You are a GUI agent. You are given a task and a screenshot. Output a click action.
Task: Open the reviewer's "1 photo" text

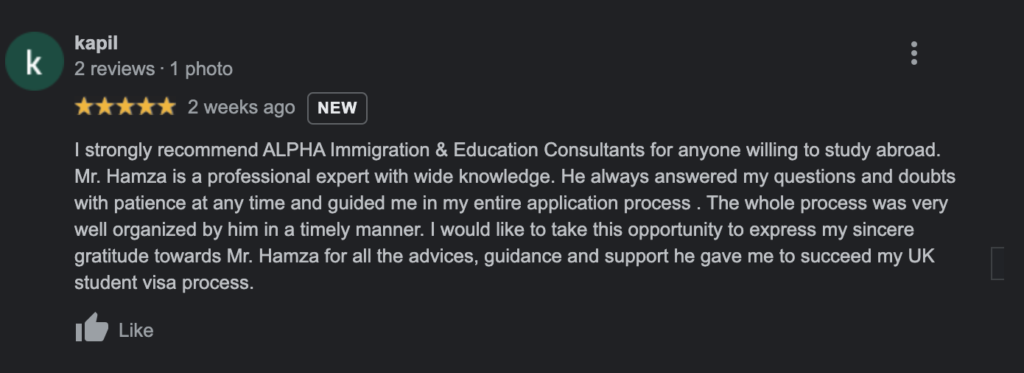tap(201, 69)
